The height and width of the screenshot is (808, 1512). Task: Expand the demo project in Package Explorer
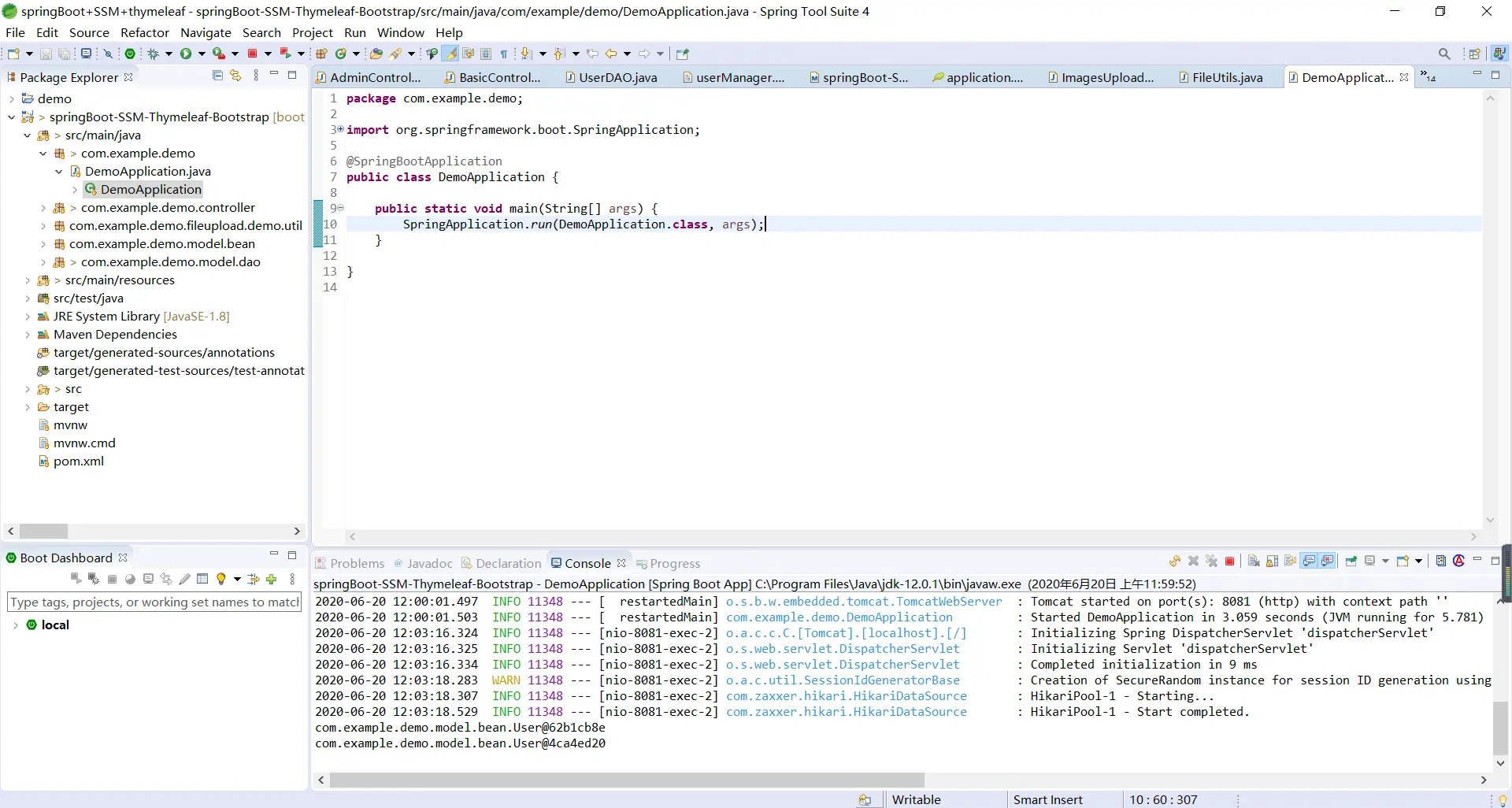(x=12, y=99)
